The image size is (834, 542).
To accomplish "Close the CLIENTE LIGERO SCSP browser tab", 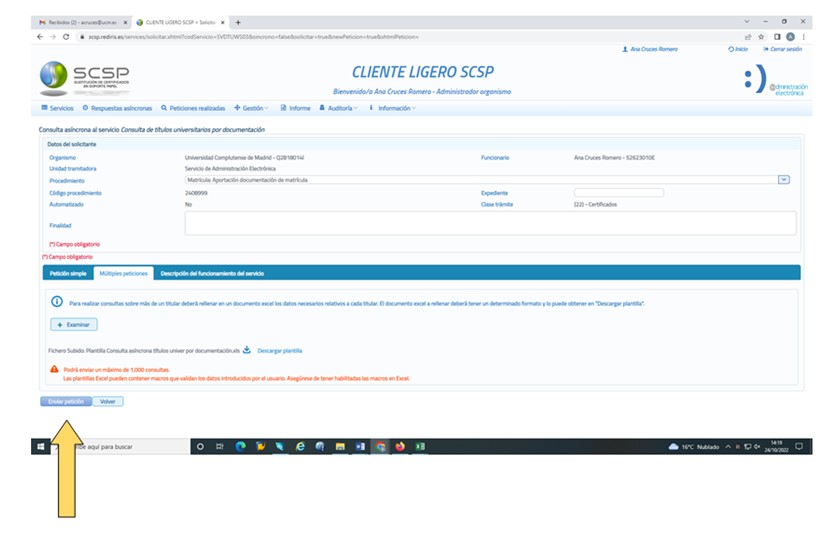I will [x=223, y=22].
